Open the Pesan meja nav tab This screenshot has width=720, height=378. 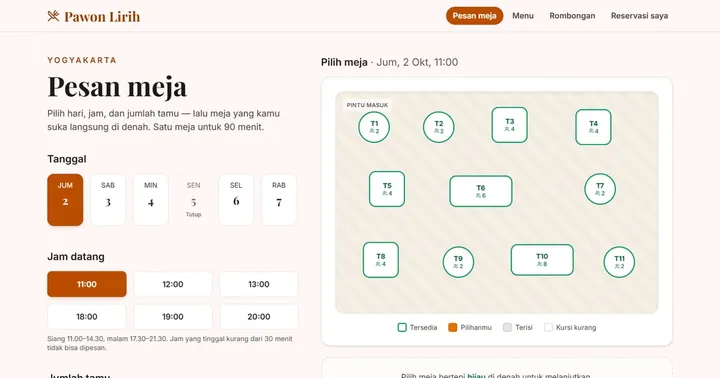point(474,16)
